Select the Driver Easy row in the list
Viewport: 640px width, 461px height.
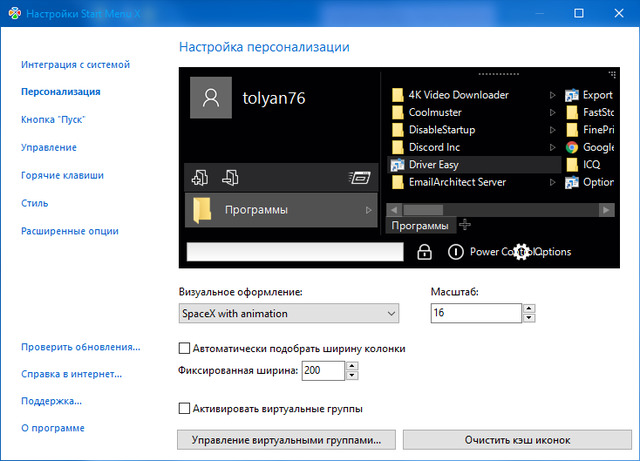[474, 165]
